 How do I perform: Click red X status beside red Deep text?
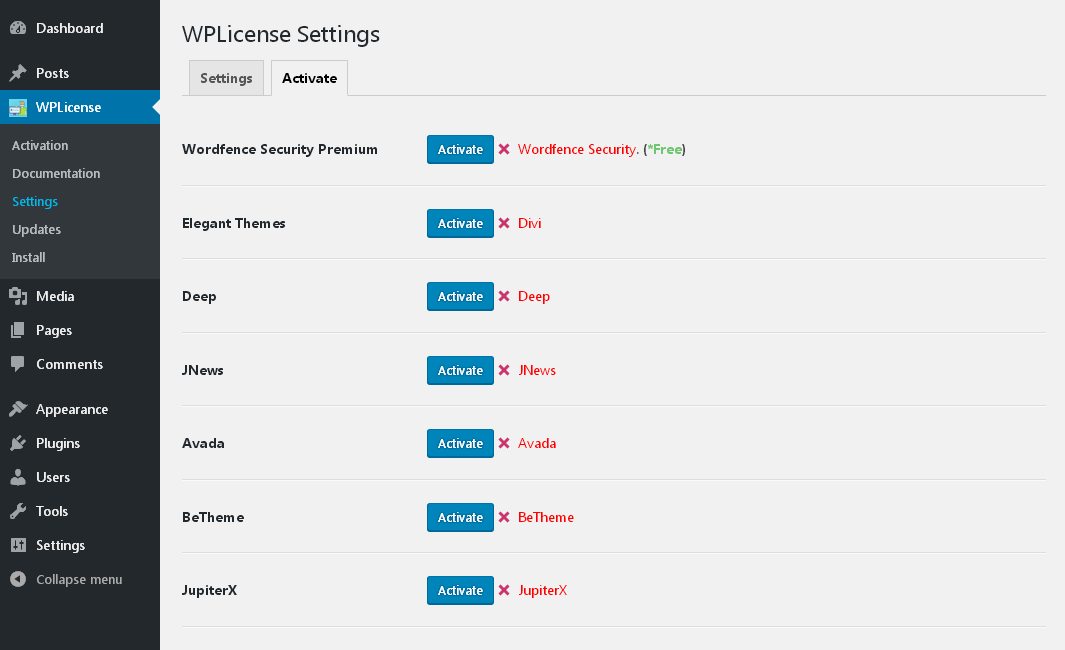coord(504,296)
